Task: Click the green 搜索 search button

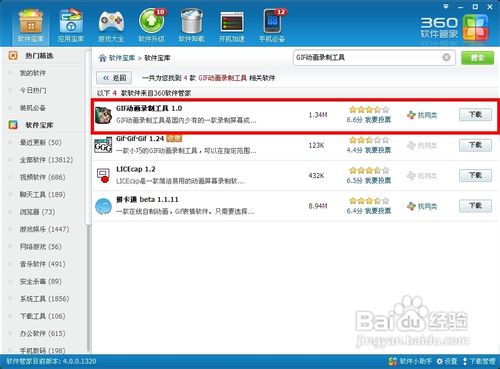Action: point(477,58)
